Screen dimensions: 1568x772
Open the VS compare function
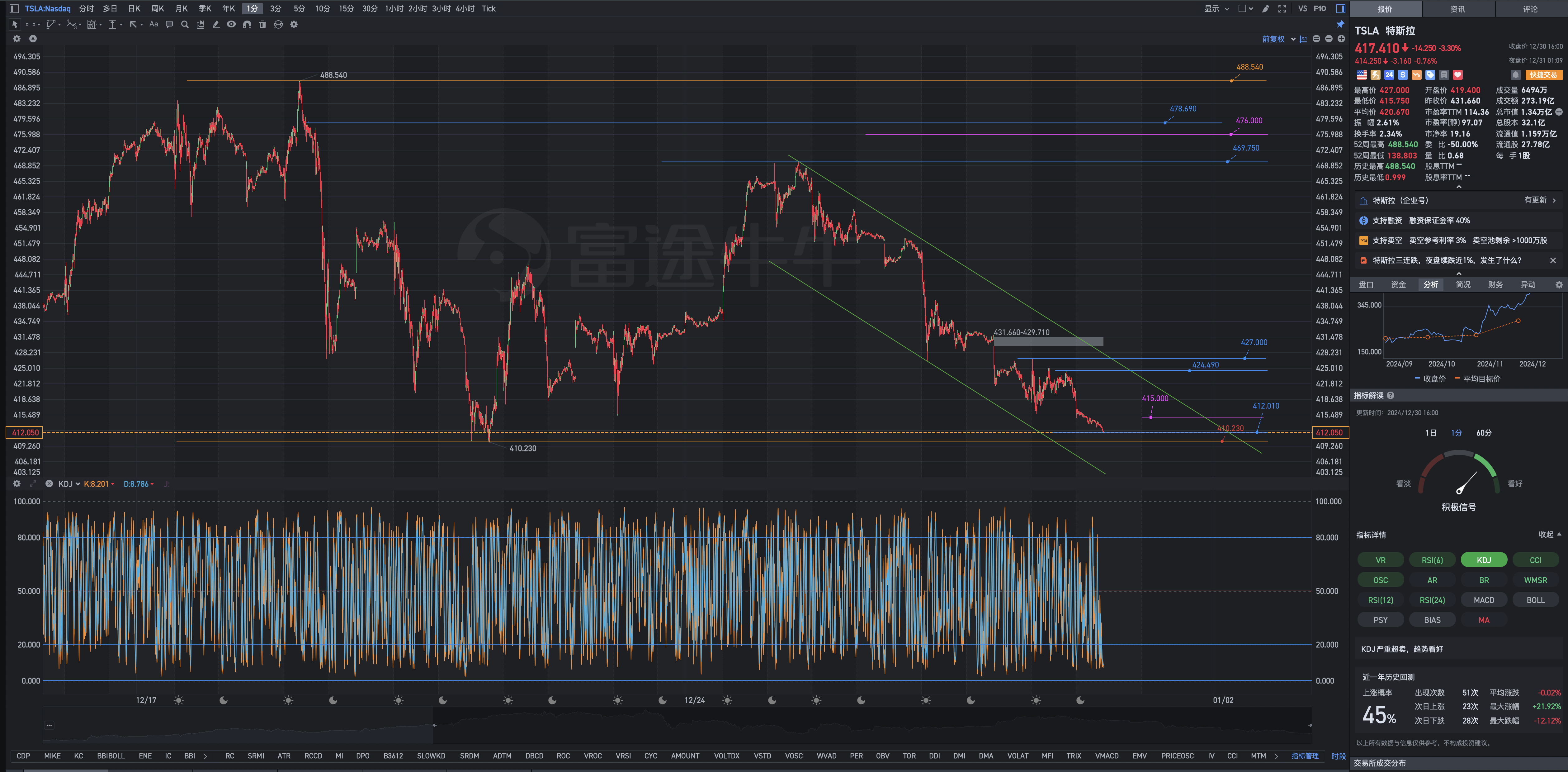pyautogui.click(x=1303, y=8)
